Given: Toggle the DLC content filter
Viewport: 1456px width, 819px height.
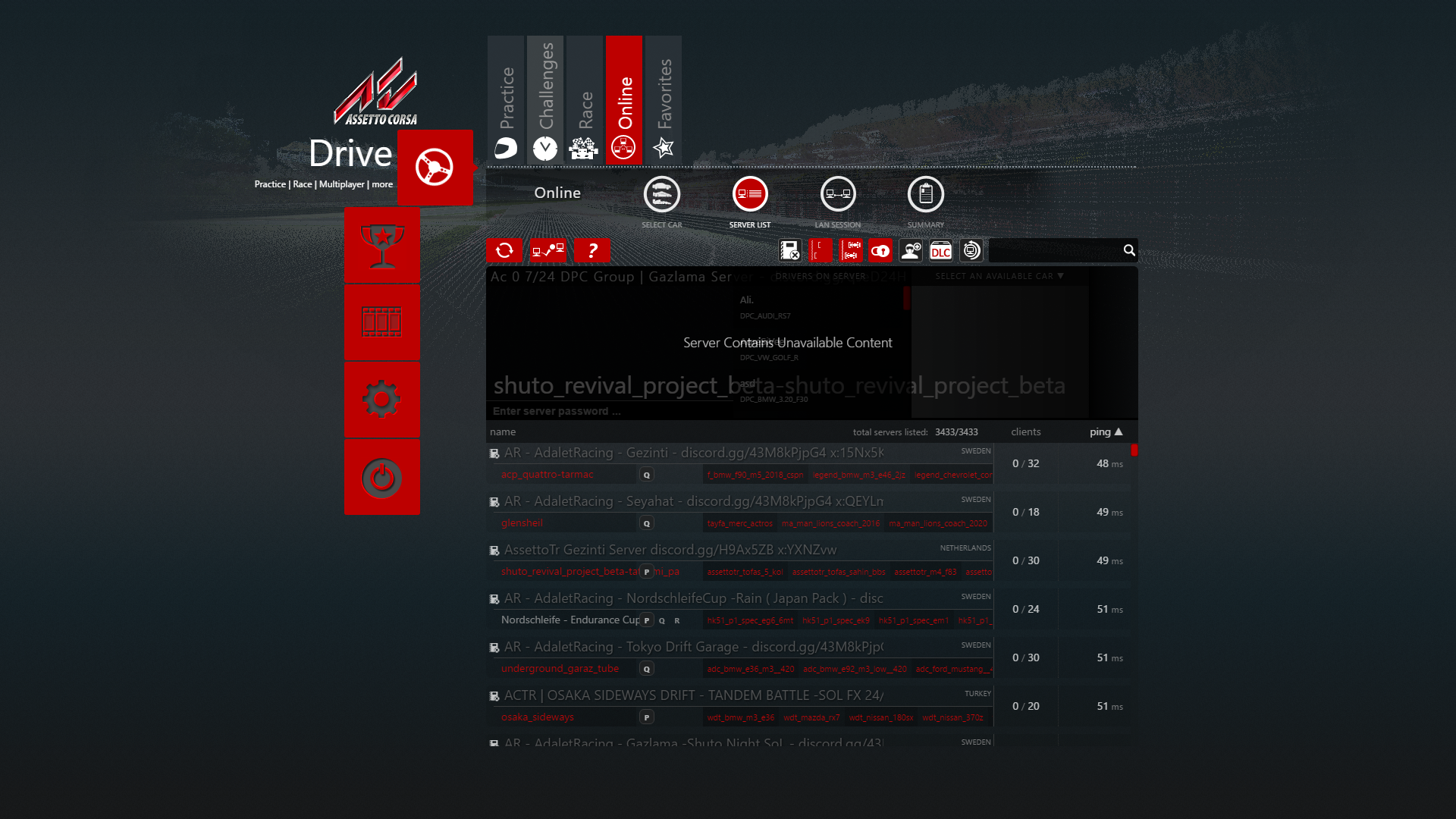Looking at the screenshot, I should point(940,250).
